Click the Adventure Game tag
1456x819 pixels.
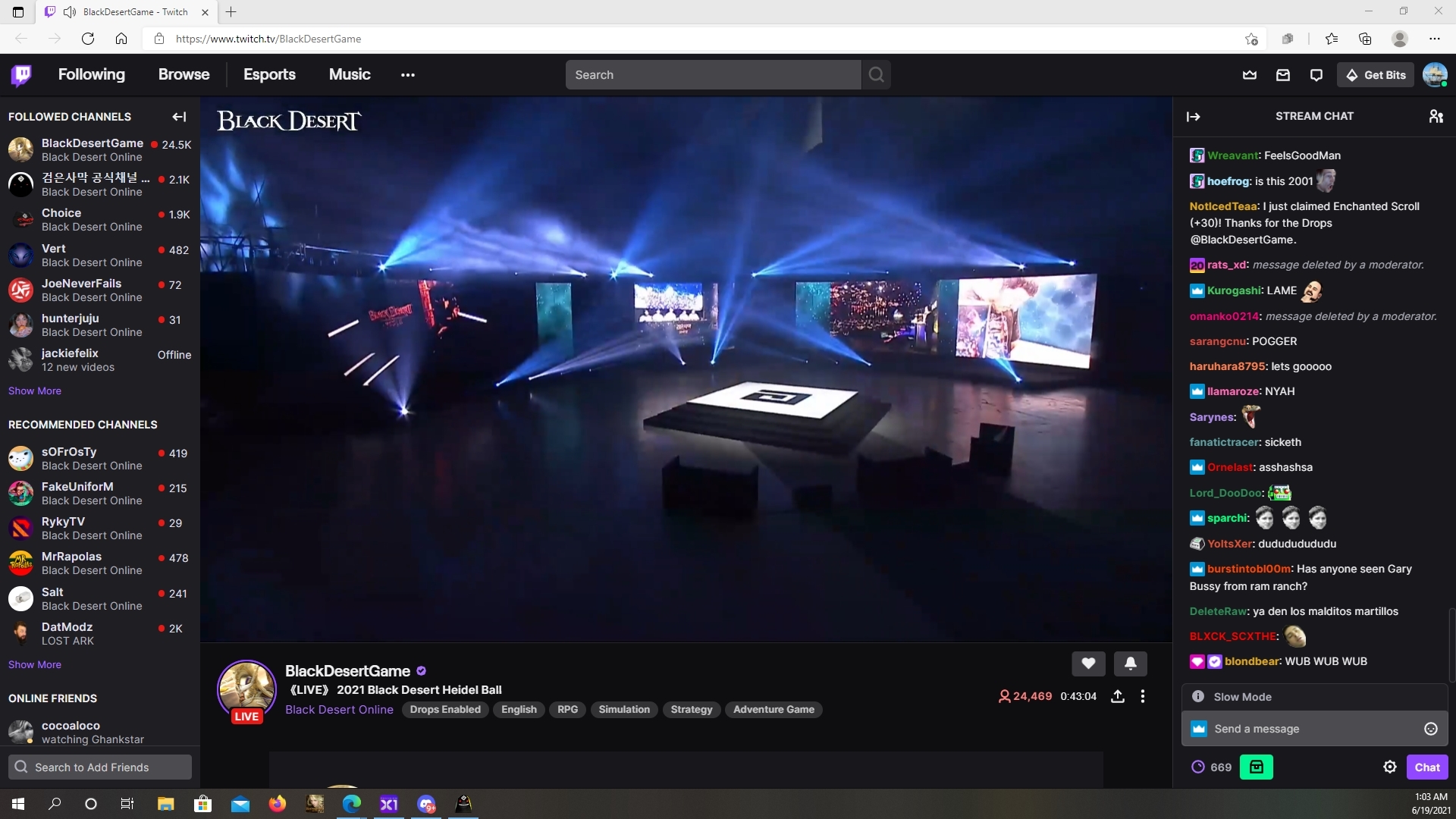773,709
